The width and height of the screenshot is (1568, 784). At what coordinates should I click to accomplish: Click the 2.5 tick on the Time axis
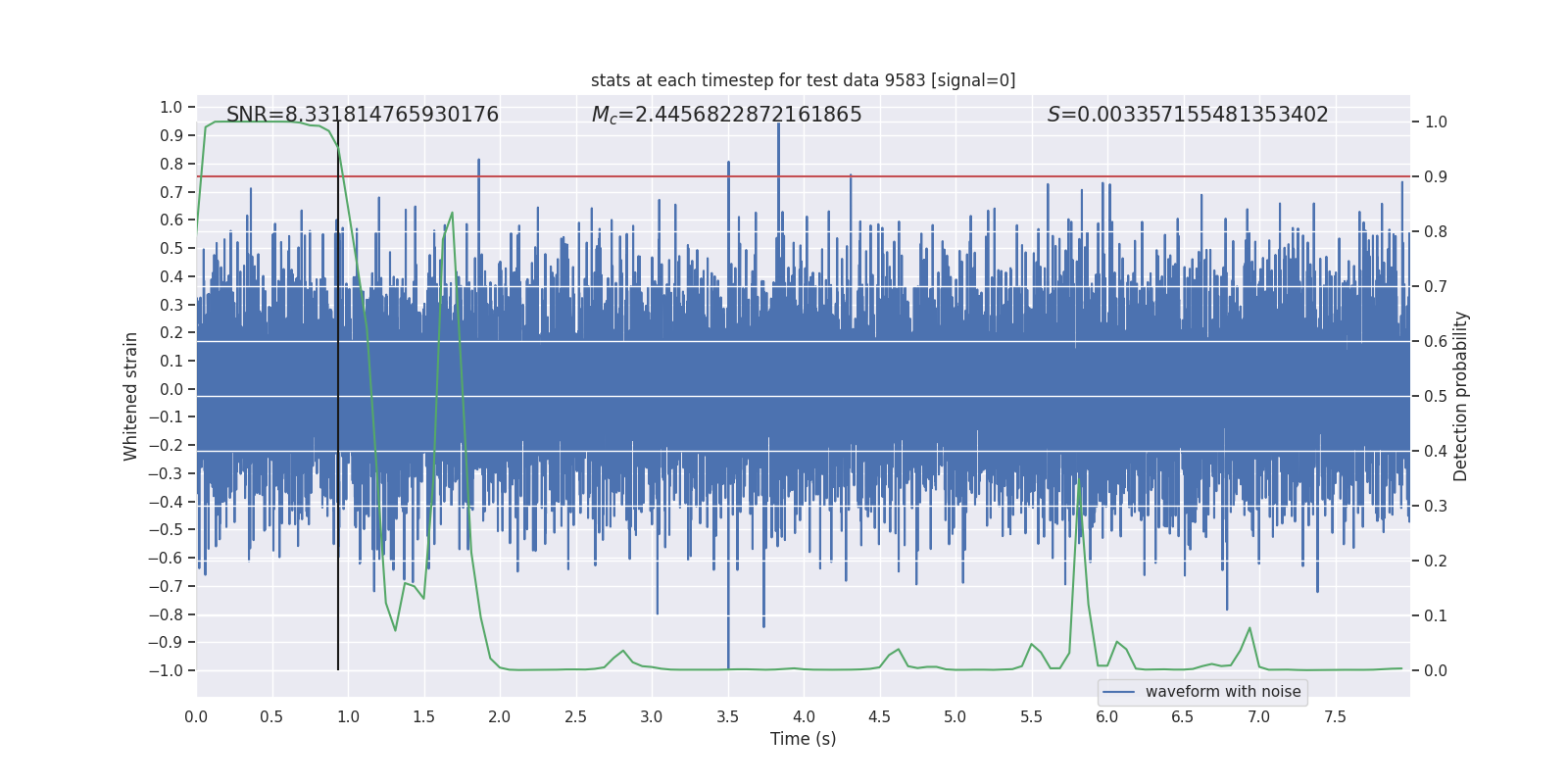tap(575, 716)
